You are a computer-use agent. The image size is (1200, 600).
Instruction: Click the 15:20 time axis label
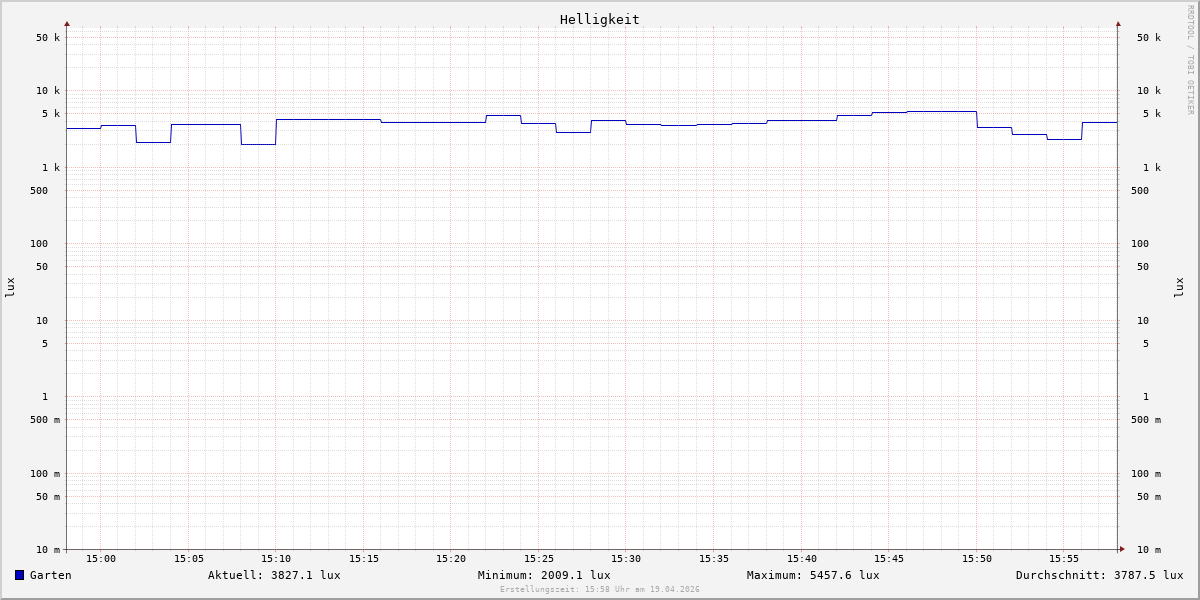coord(451,559)
